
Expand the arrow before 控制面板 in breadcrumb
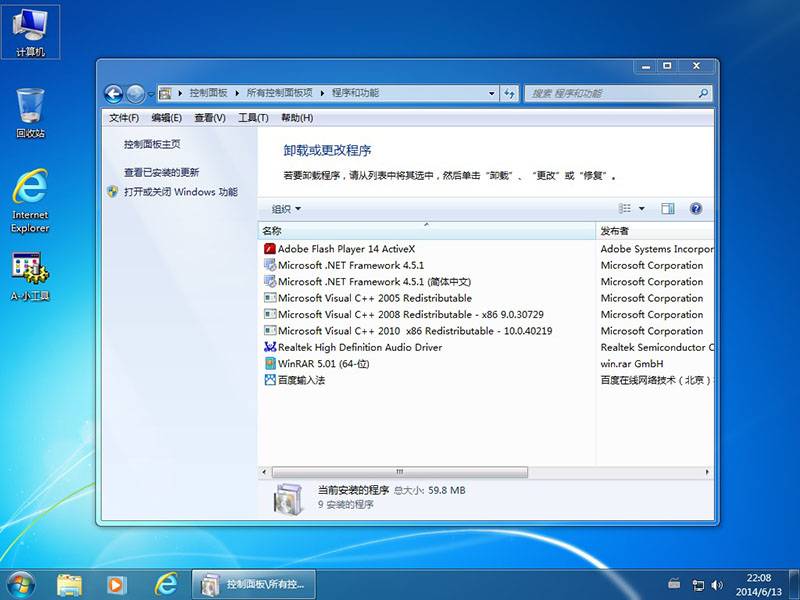[180, 93]
